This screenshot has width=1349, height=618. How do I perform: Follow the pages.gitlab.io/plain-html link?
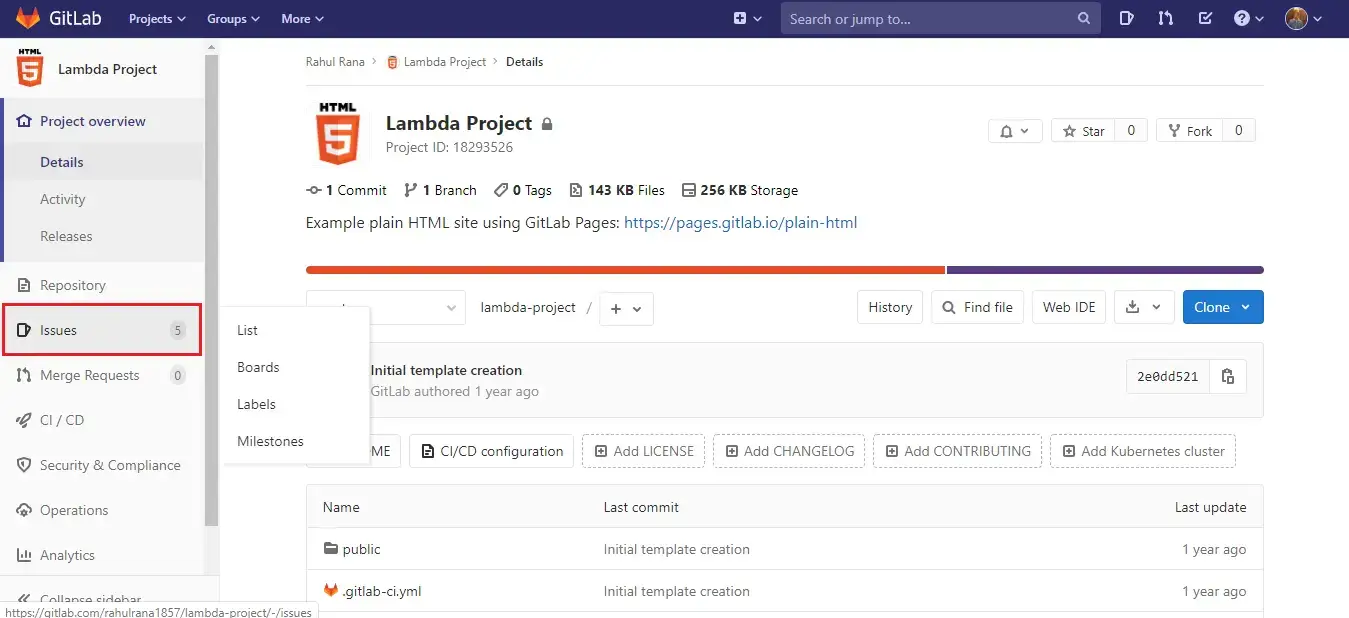tap(740, 223)
